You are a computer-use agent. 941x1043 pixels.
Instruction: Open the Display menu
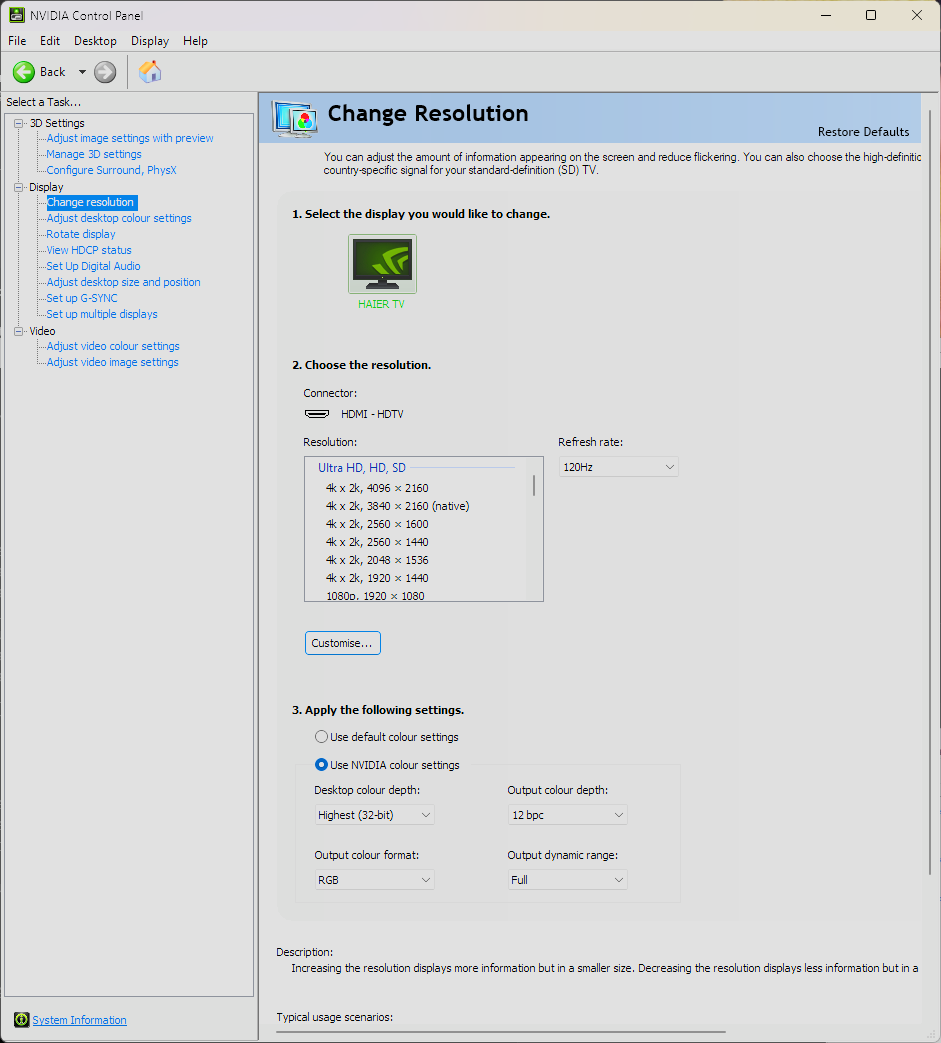(x=150, y=41)
